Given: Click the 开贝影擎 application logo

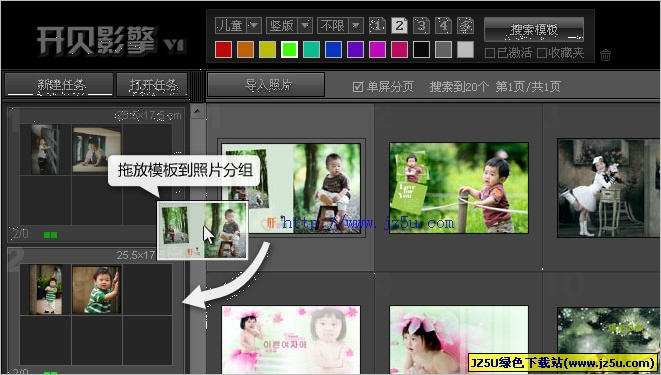Looking at the screenshot, I should (112, 41).
